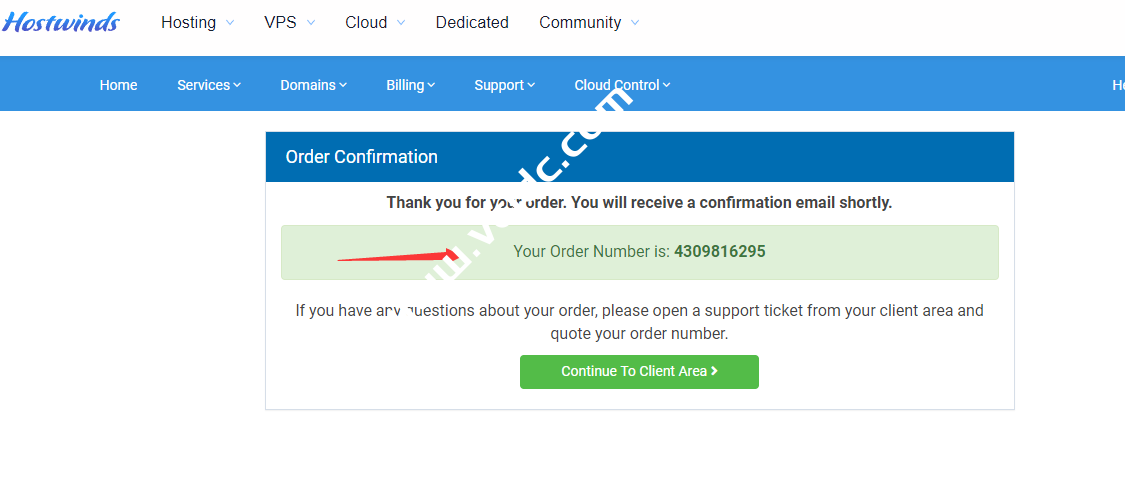Click the chevron next to Hosting
This screenshot has height=503, width=1125.
click(230, 23)
